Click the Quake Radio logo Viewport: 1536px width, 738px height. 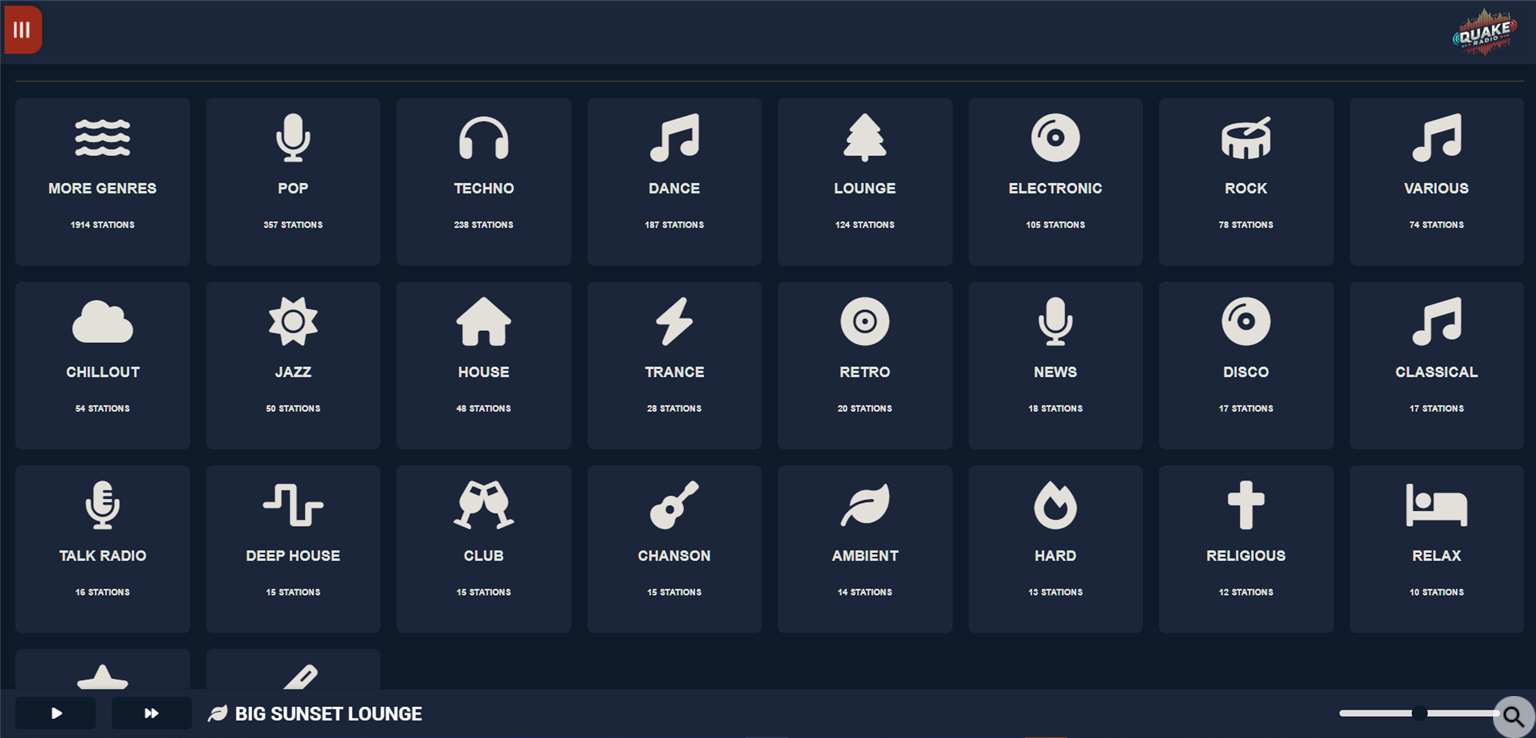[x=1484, y=32]
